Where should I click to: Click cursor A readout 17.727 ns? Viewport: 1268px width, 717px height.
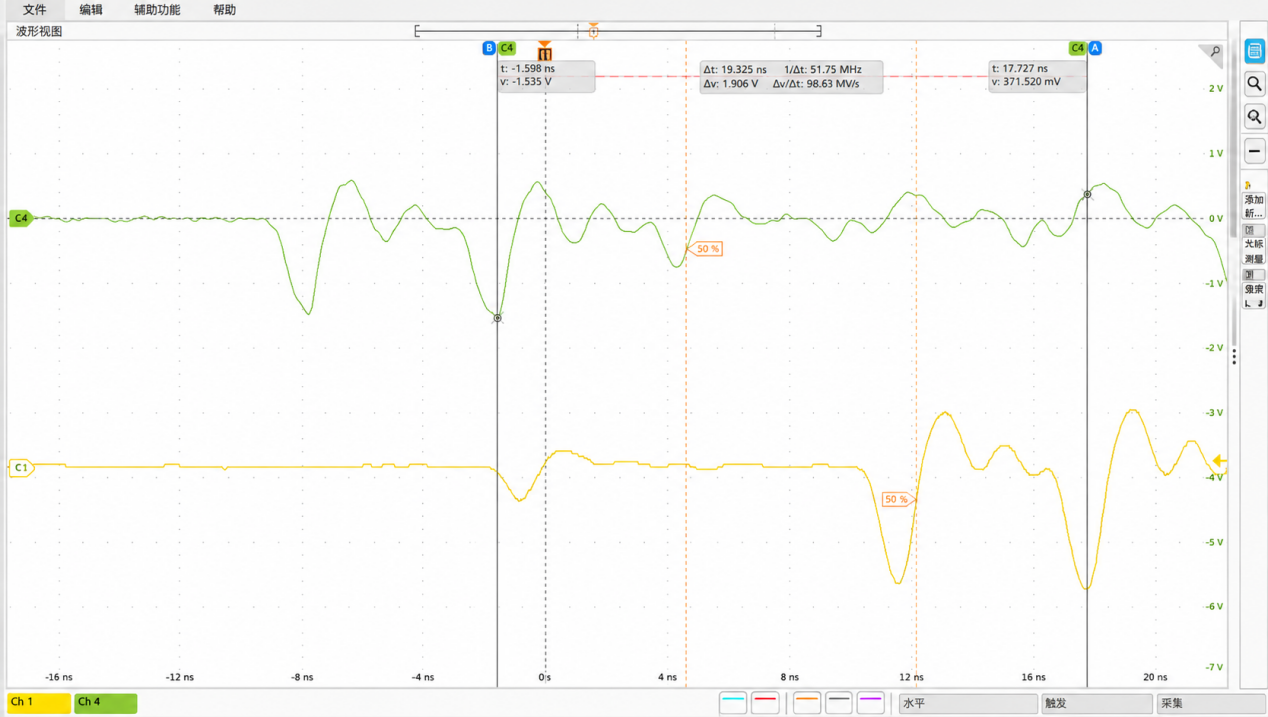1037,76
